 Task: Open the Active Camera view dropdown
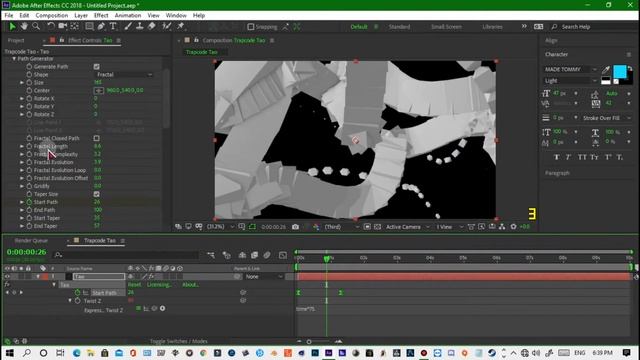click(x=407, y=227)
